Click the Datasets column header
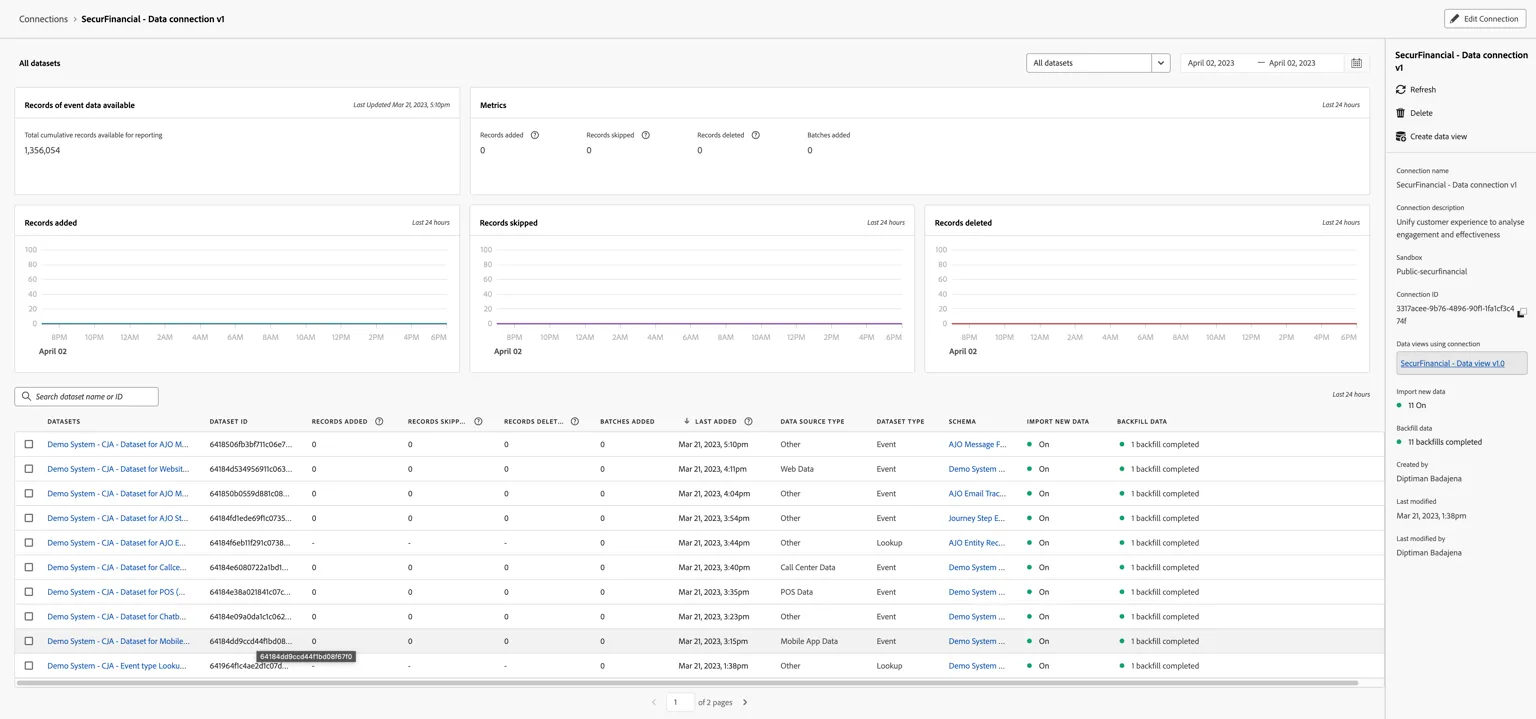Image resolution: width=1536 pixels, height=719 pixels. coord(64,422)
